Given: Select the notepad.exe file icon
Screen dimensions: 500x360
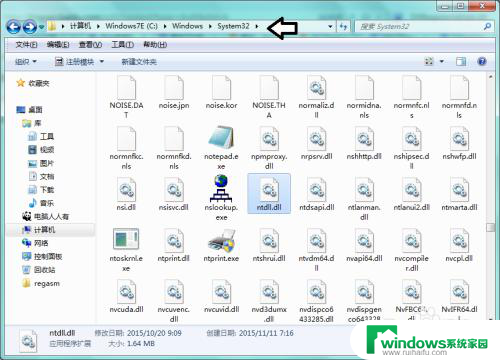Looking at the screenshot, I should point(221,137).
